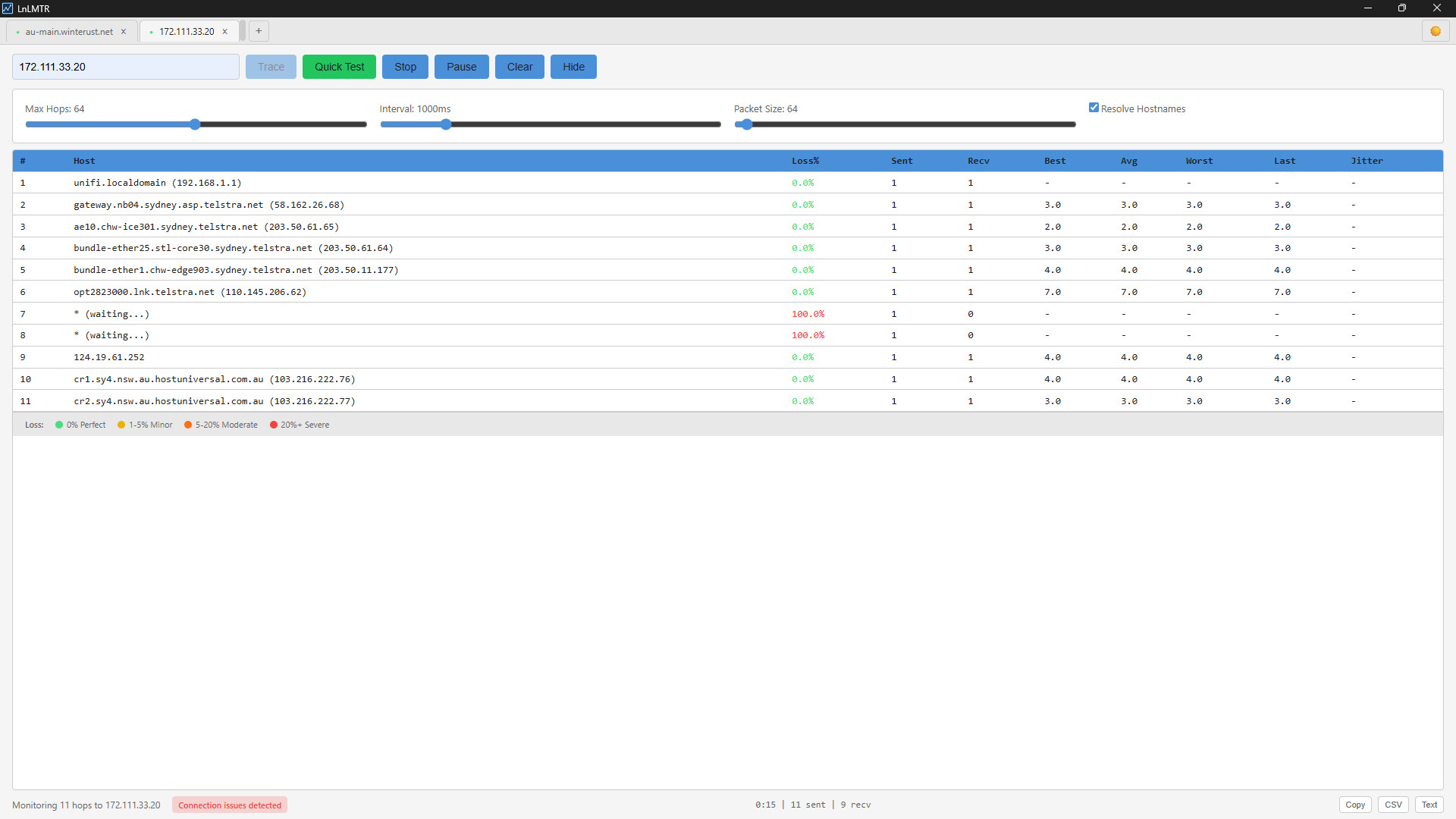Click the orange 5-20% Moderate legend dot
Image resolution: width=1456 pixels, height=819 pixels.
189,425
